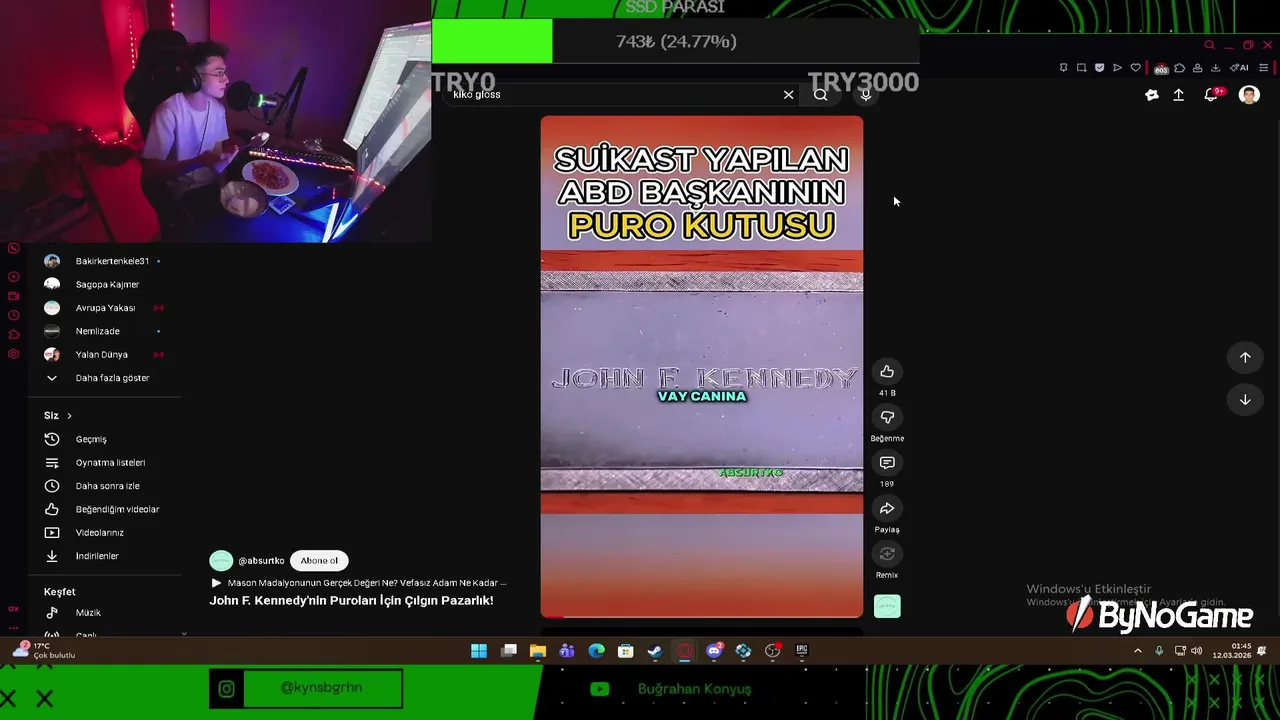This screenshot has height=720, width=1280.
Task: Go to the previous short with up arrow
Action: 1245,357
